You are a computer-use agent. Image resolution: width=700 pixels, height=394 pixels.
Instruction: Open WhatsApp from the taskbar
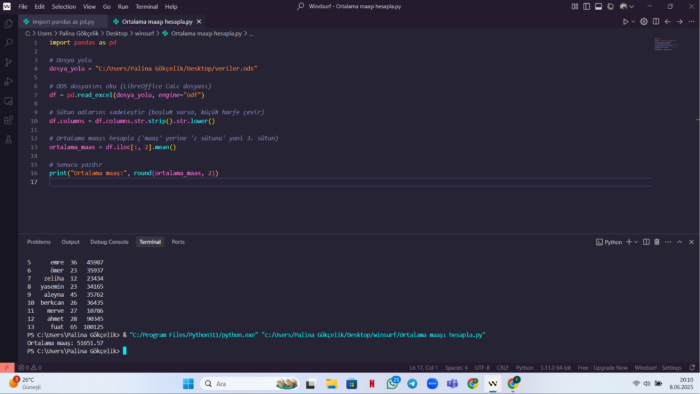point(392,384)
